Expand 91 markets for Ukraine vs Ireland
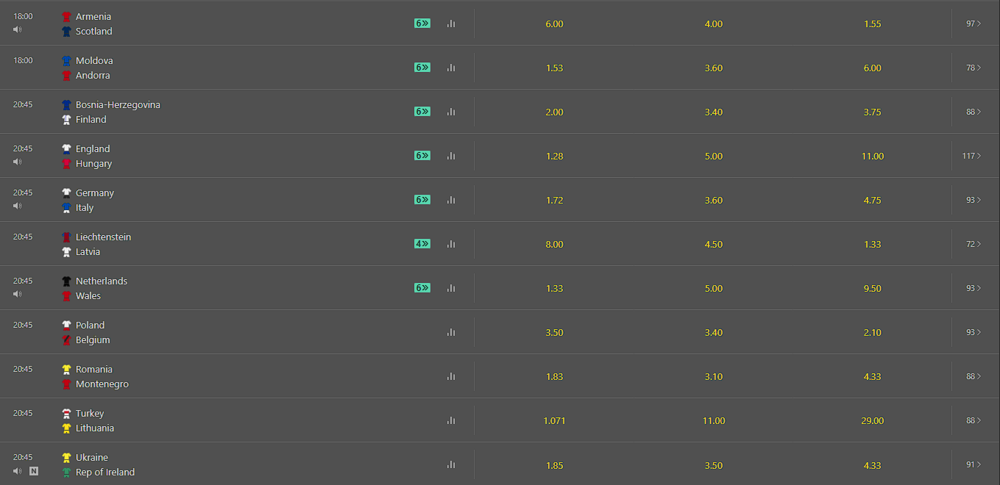 click(x=973, y=465)
